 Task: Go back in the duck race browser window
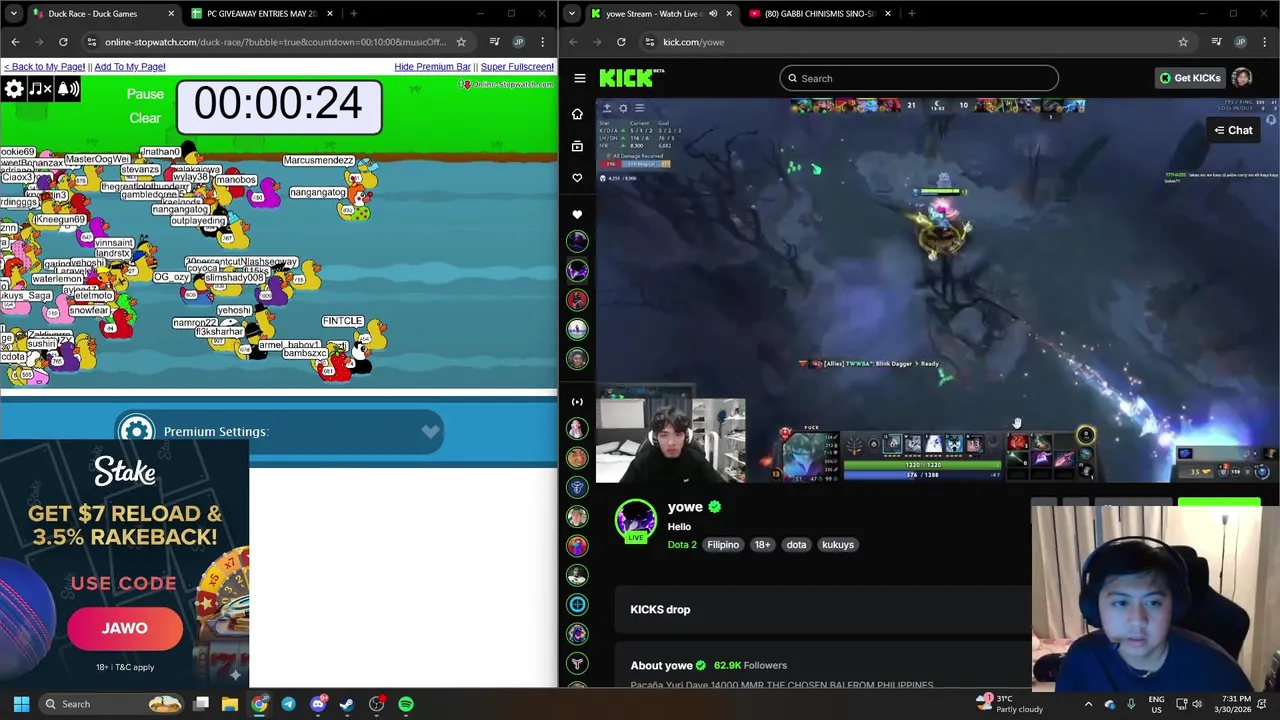pyautogui.click(x=15, y=42)
